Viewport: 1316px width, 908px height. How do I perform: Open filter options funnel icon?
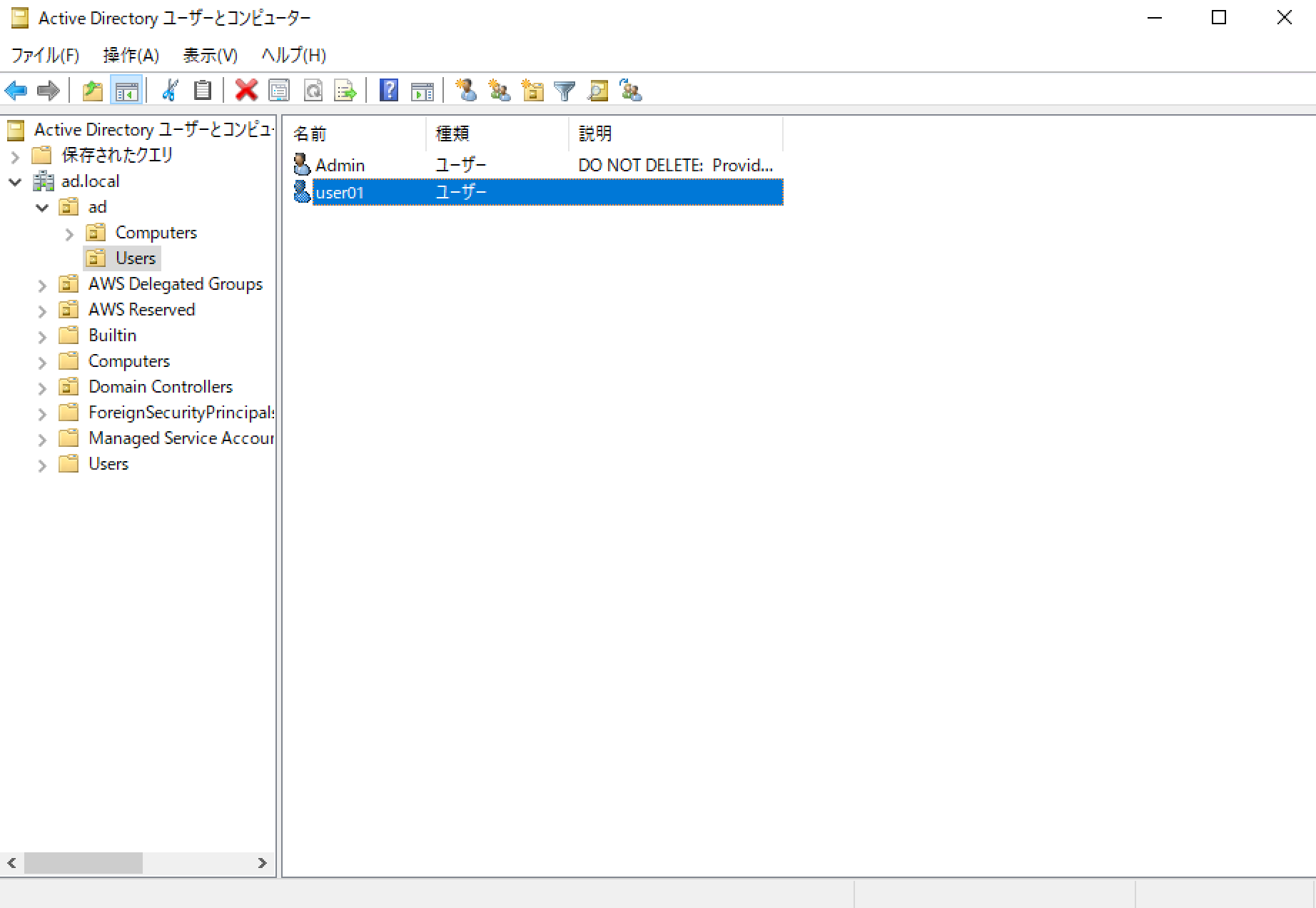click(x=565, y=91)
